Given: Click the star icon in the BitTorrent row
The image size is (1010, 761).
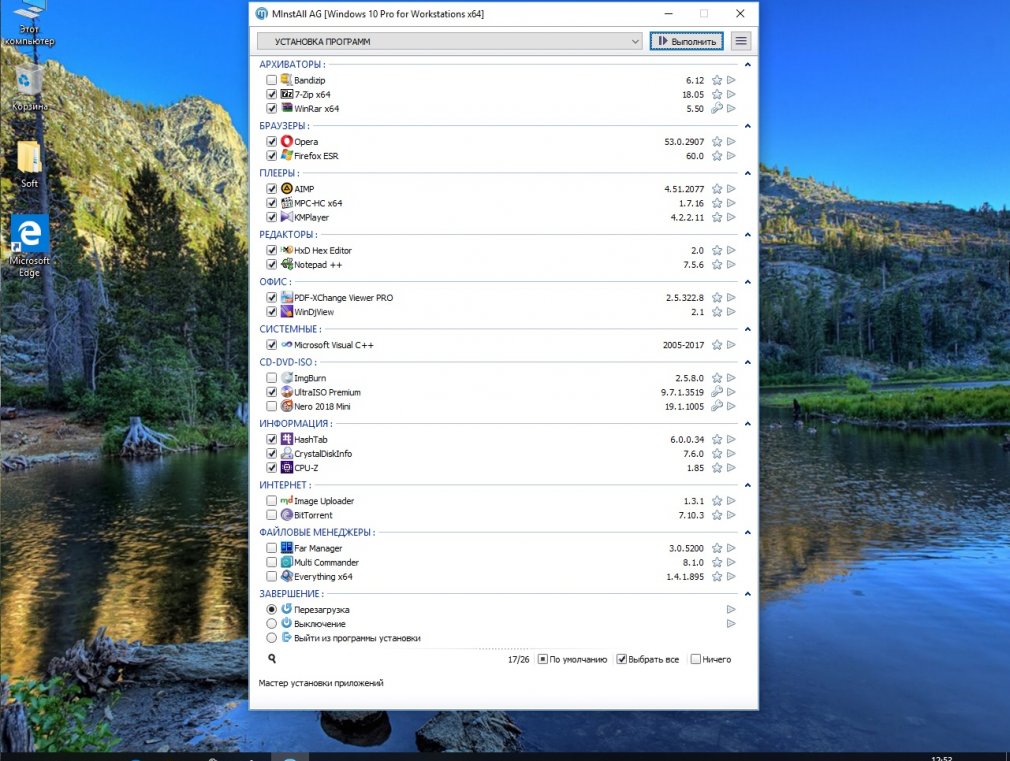Looking at the screenshot, I should click(x=717, y=515).
